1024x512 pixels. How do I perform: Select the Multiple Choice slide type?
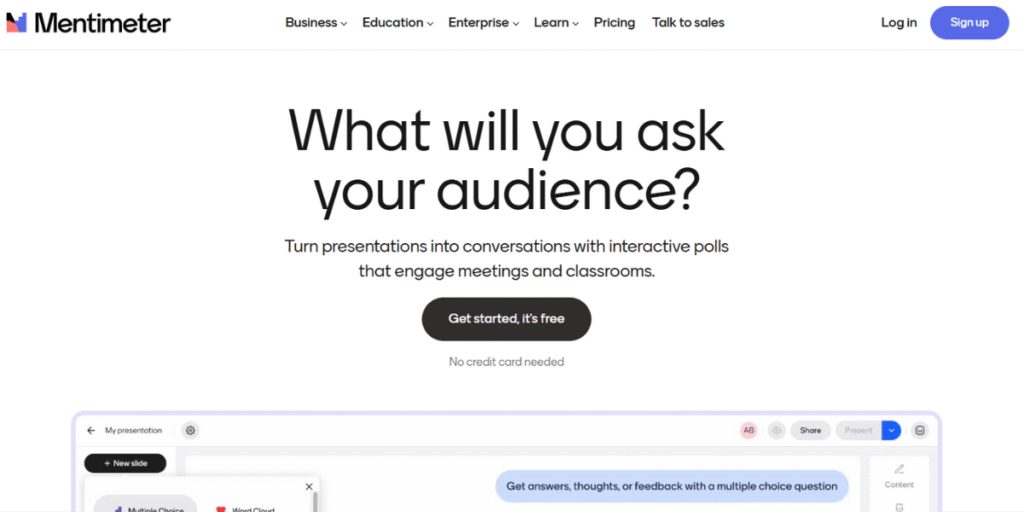pyautogui.click(x=146, y=508)
